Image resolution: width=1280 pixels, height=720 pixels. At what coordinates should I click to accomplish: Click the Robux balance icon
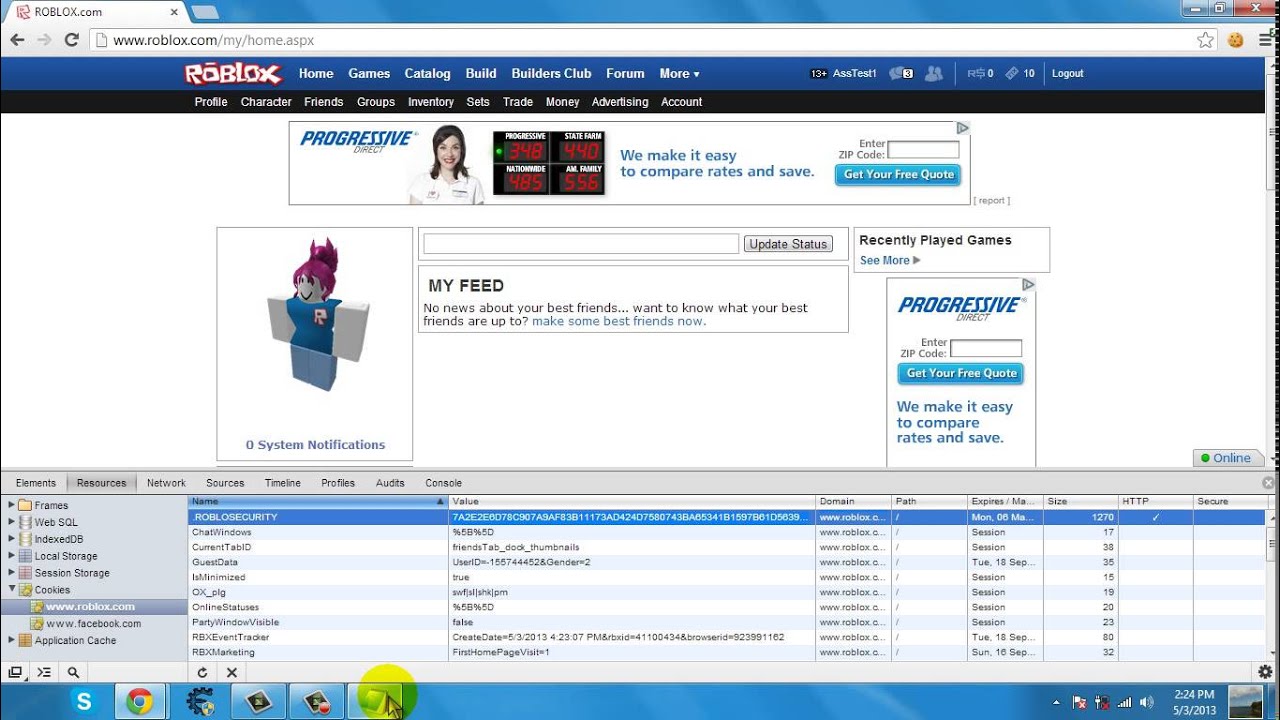point(976,73)
